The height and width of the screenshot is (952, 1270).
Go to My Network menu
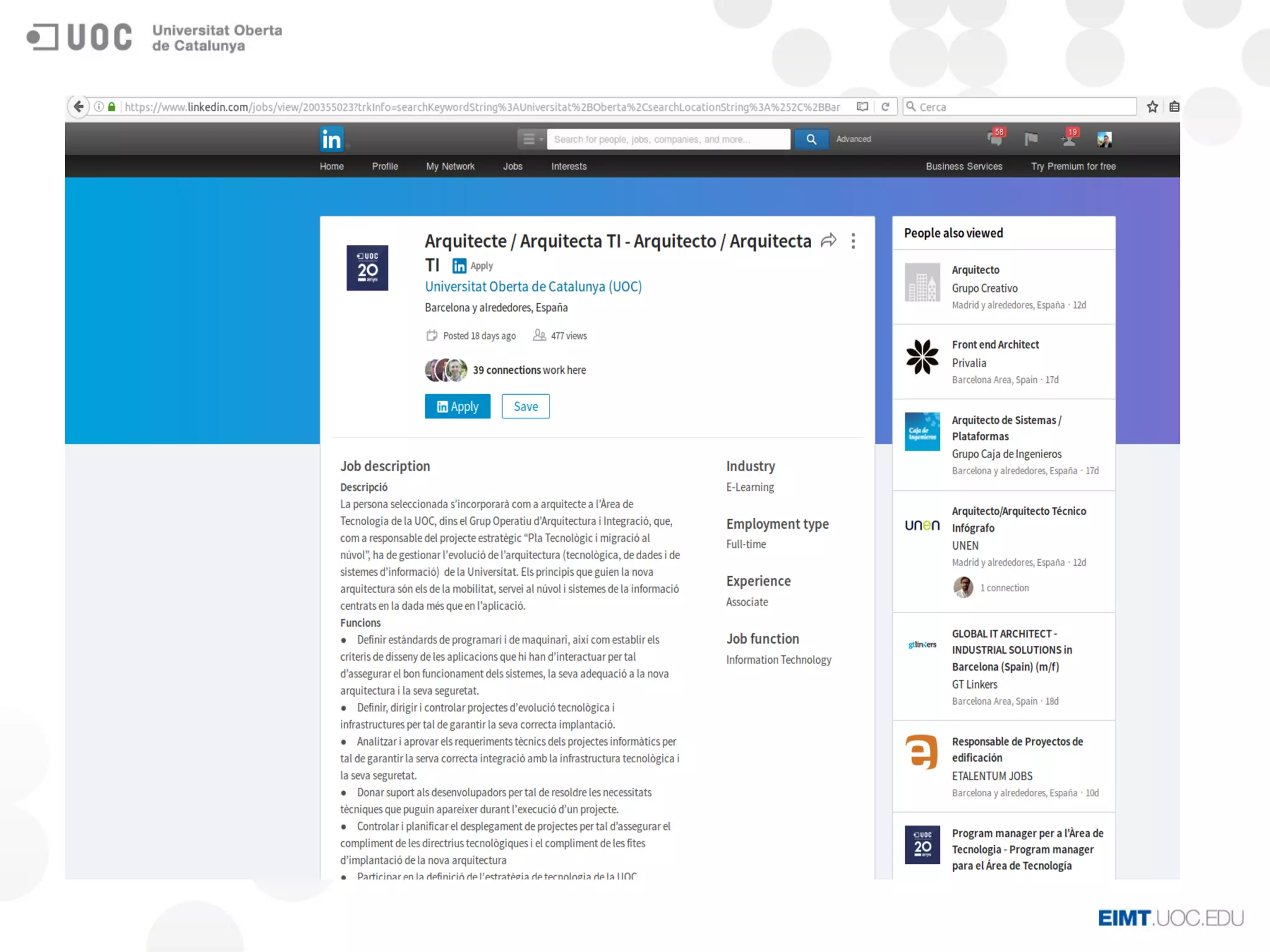(x=450, y=166)
